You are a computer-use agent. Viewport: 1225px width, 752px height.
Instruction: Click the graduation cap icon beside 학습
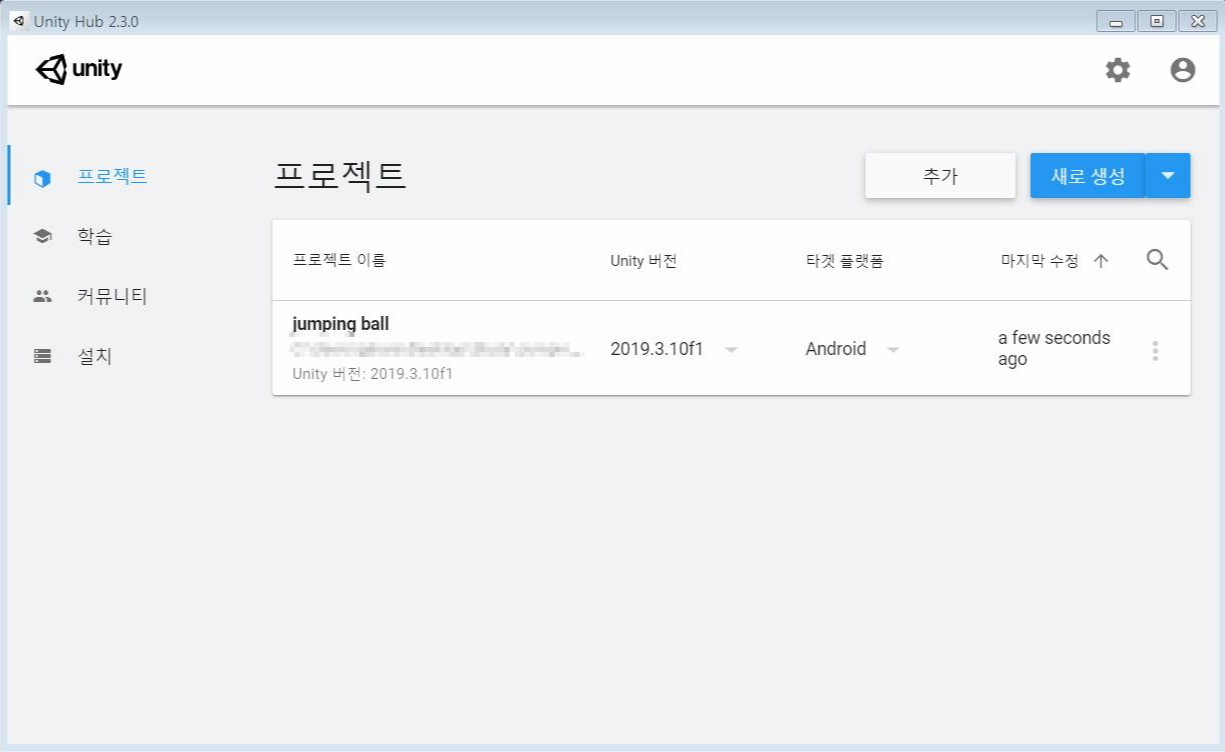tap(42, 237)
